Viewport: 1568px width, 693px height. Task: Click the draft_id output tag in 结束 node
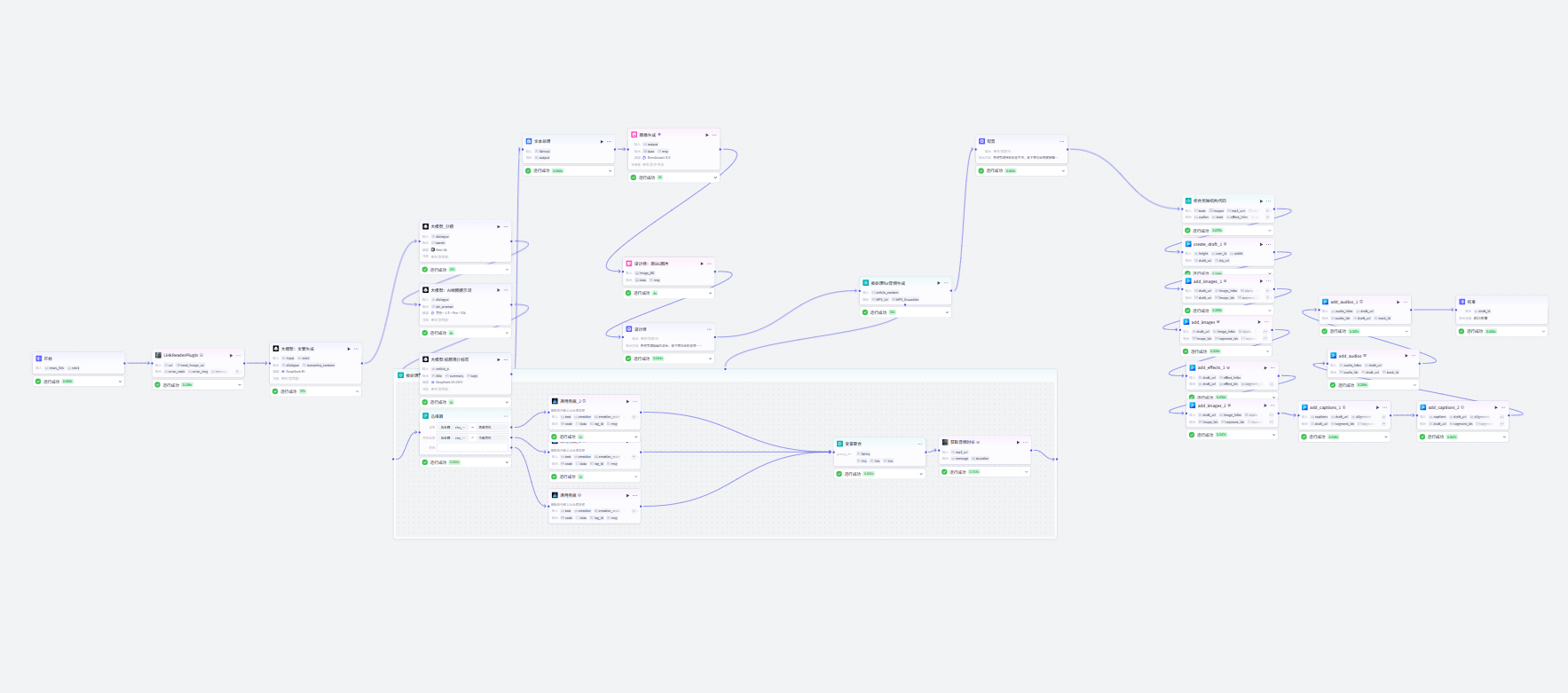(1483, 311)
